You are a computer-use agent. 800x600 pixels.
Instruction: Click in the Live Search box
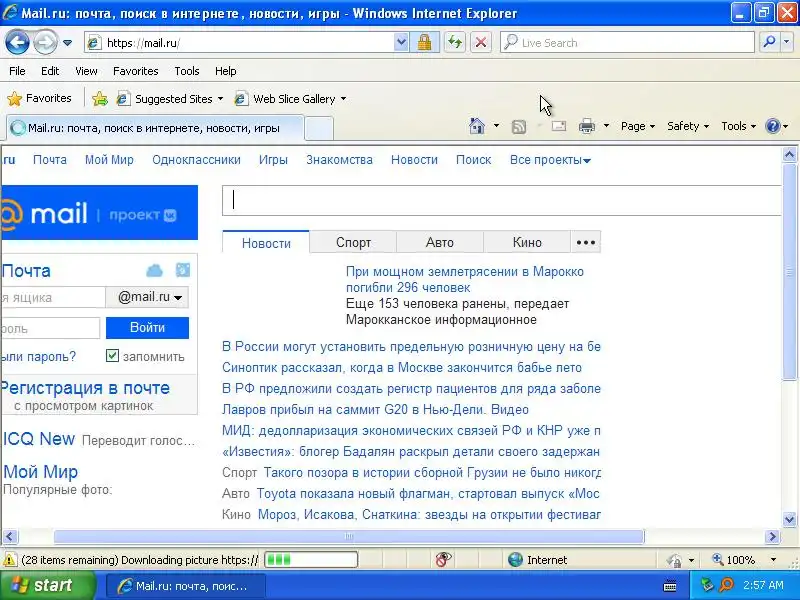[x=628, y=42]
